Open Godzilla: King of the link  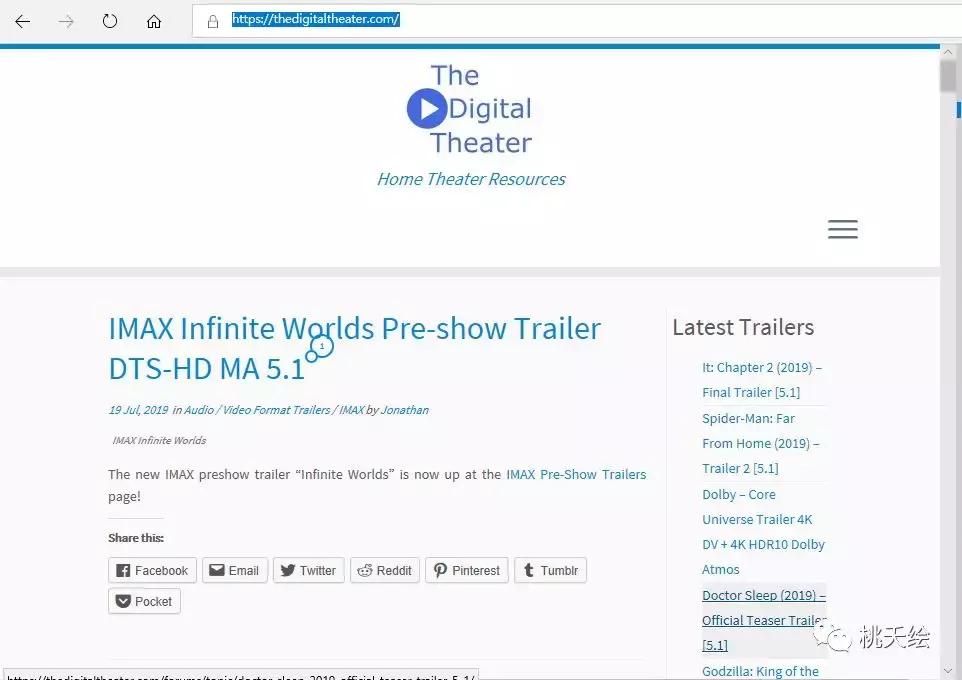(x=760, y=671)
